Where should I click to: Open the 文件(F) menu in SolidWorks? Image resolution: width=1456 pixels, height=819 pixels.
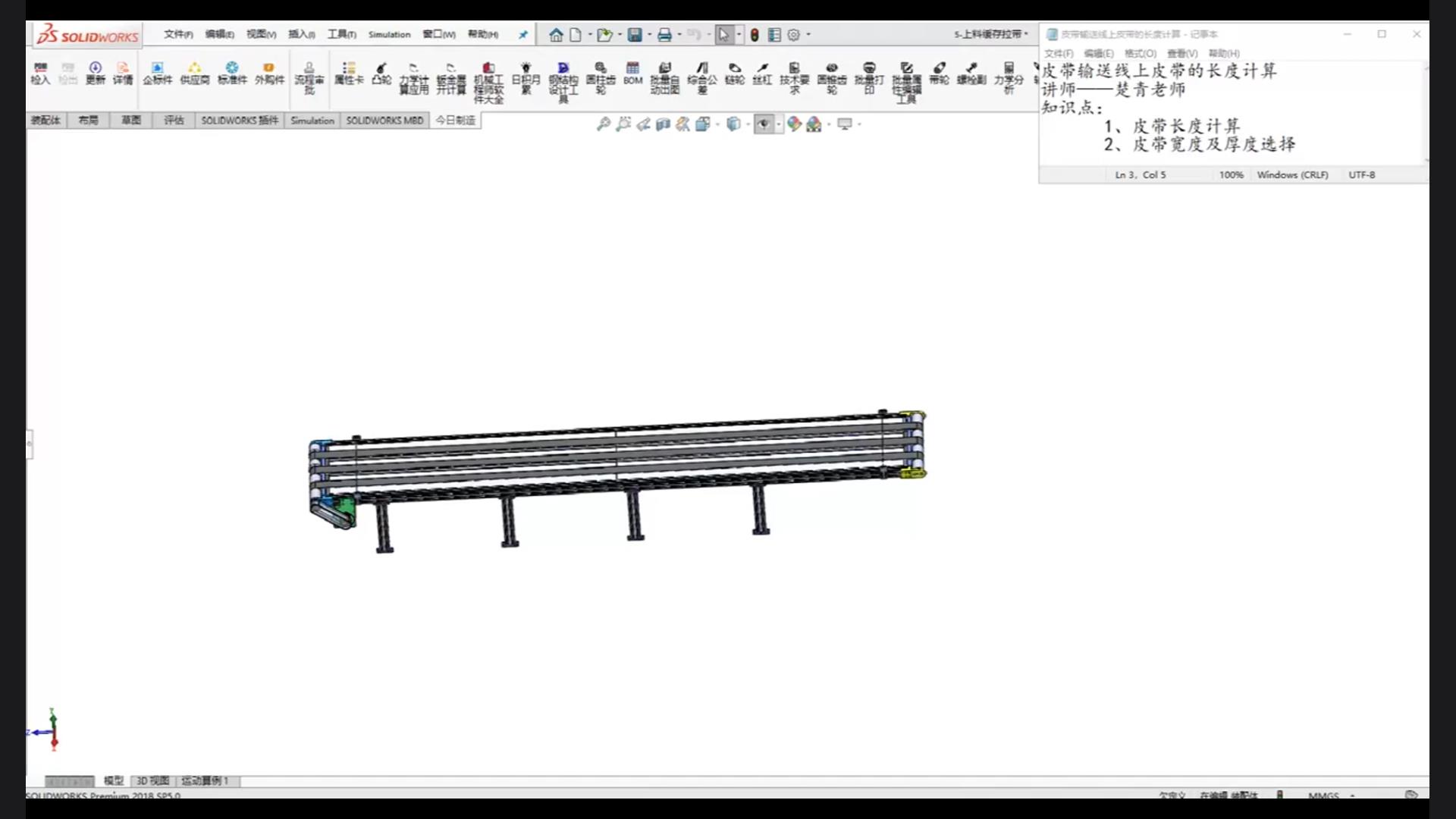178,34
